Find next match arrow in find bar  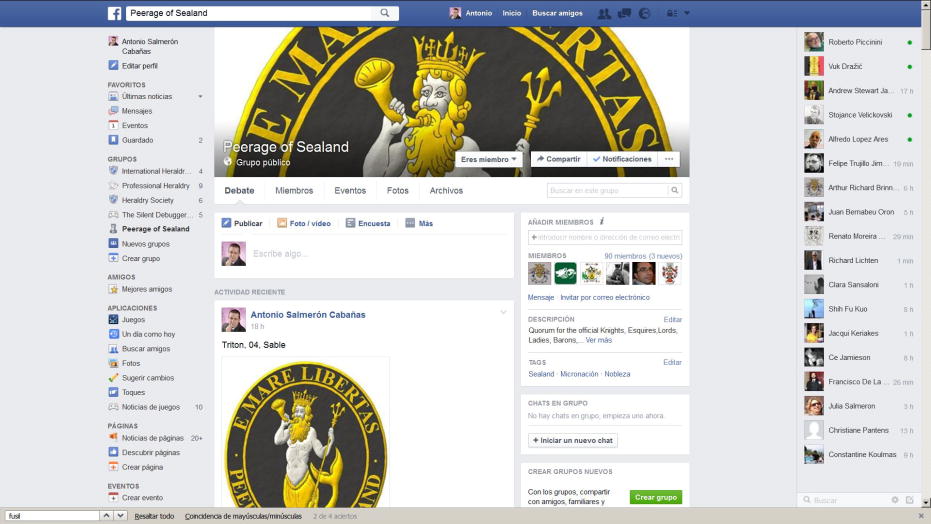(121, 516)
